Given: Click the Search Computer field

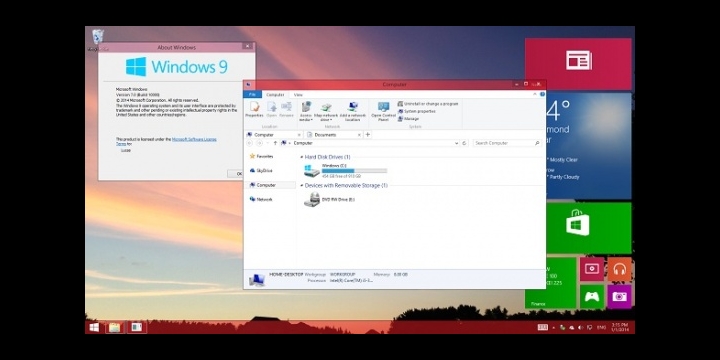Looking at the screenshot, I should [507, 143].
